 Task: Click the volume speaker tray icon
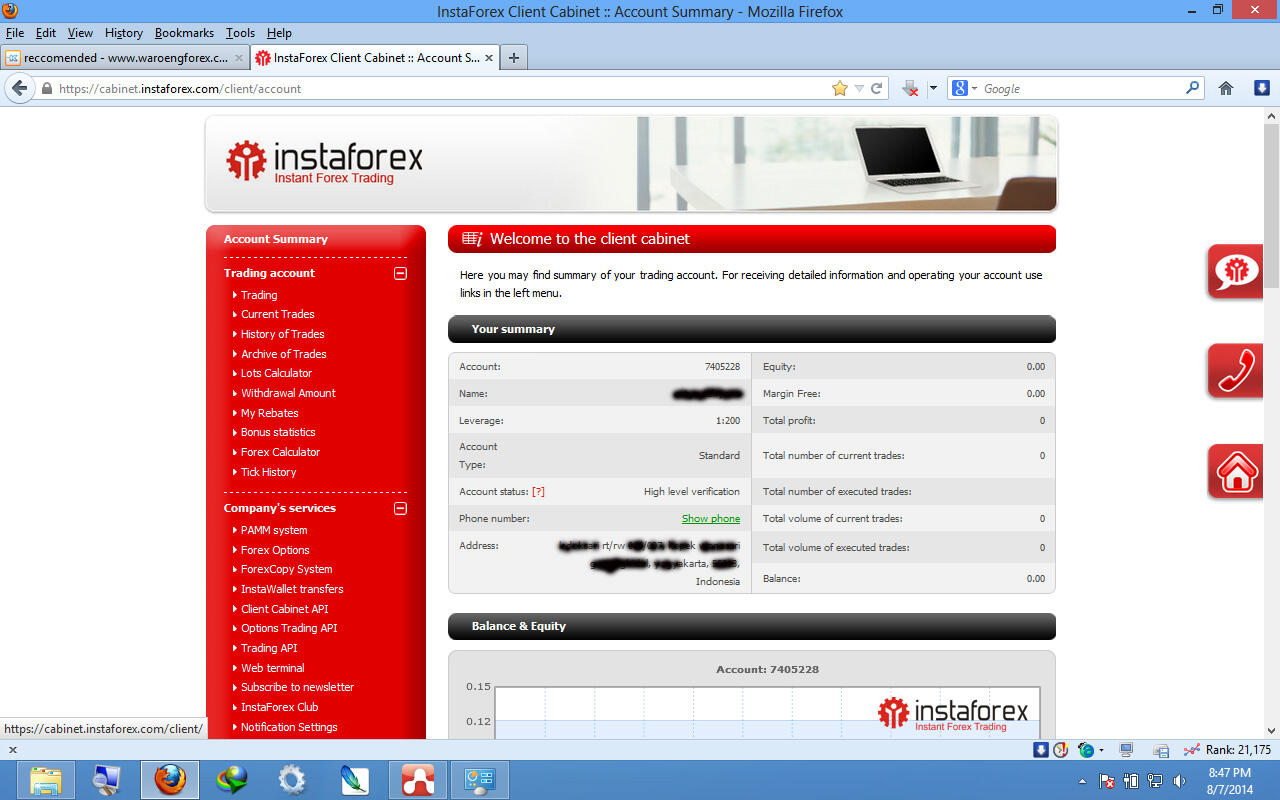point(1179,781)
